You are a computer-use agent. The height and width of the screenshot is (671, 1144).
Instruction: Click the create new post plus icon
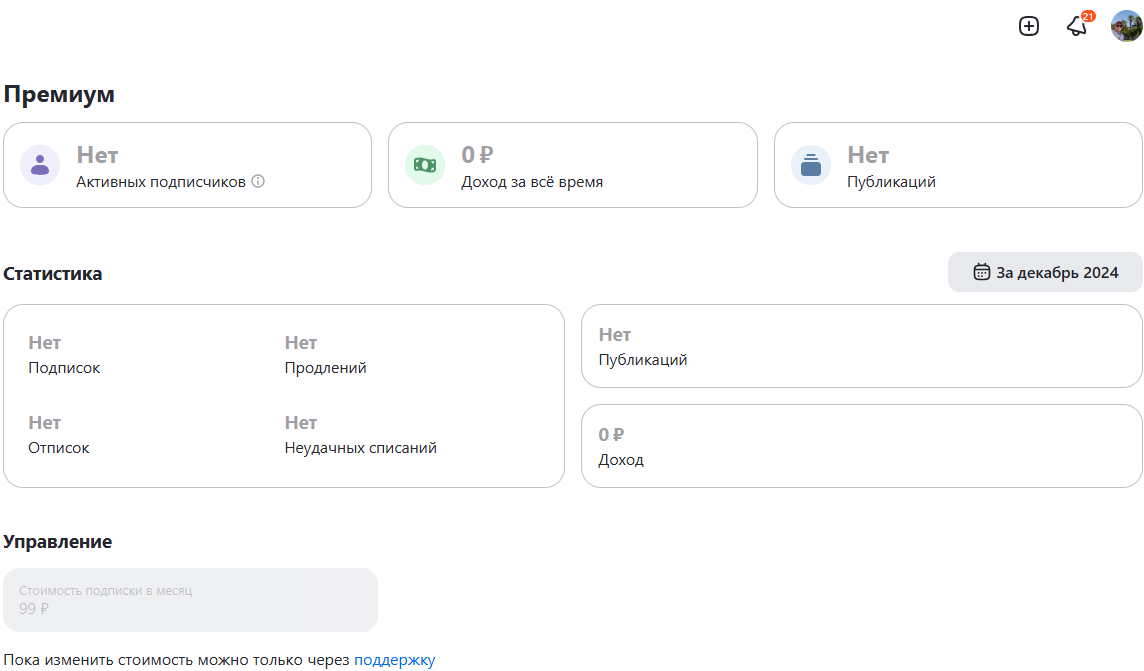(1029, 26)
